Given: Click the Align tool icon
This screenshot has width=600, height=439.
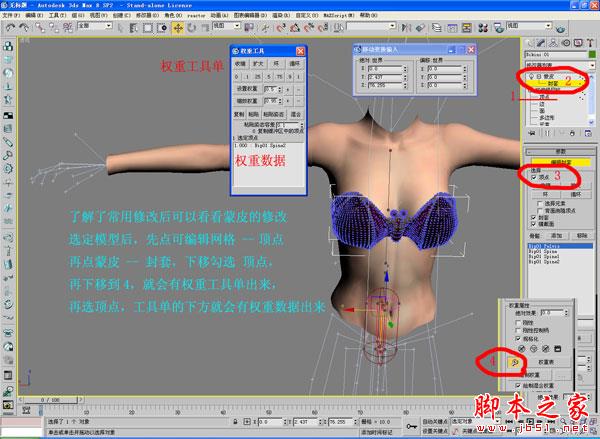Looking at the screenshot, I should (420, 28).
